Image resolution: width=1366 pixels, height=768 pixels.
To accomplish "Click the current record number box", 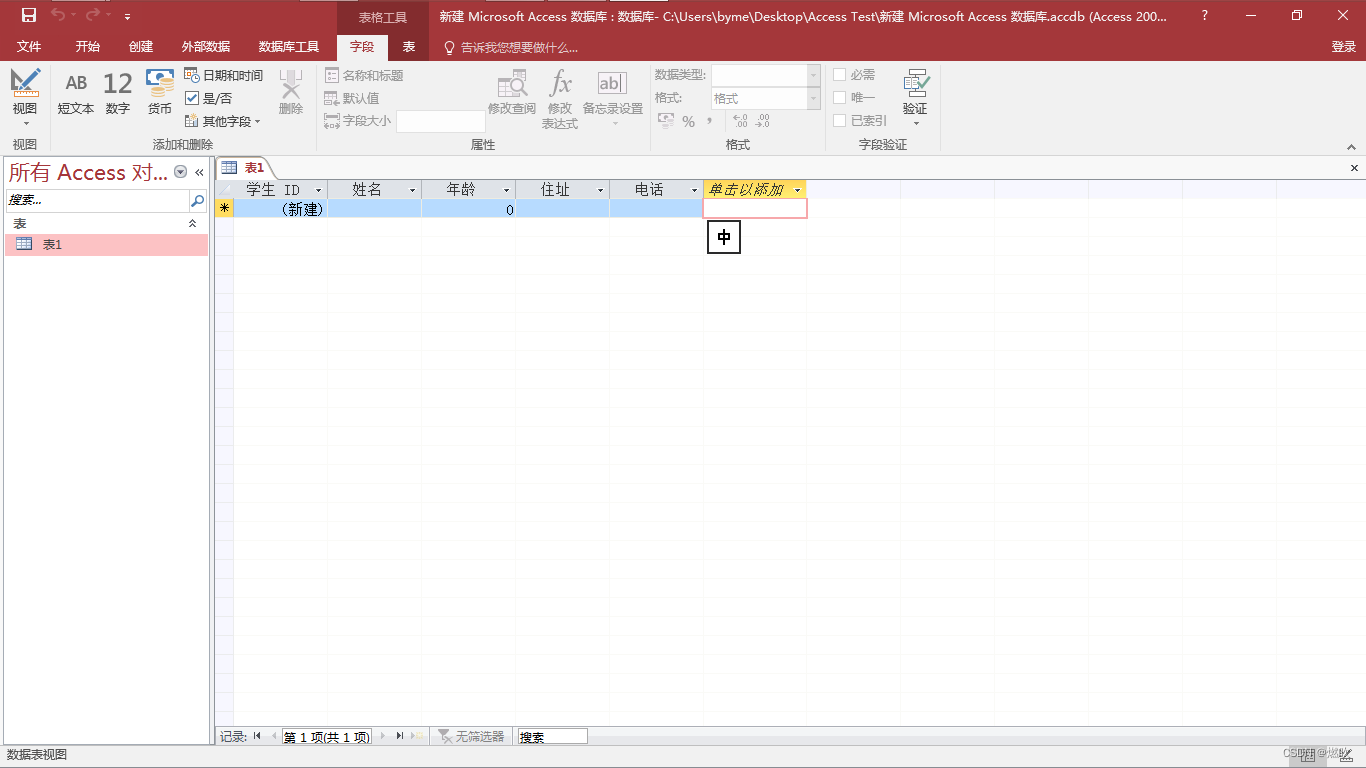I will [326, 736].
